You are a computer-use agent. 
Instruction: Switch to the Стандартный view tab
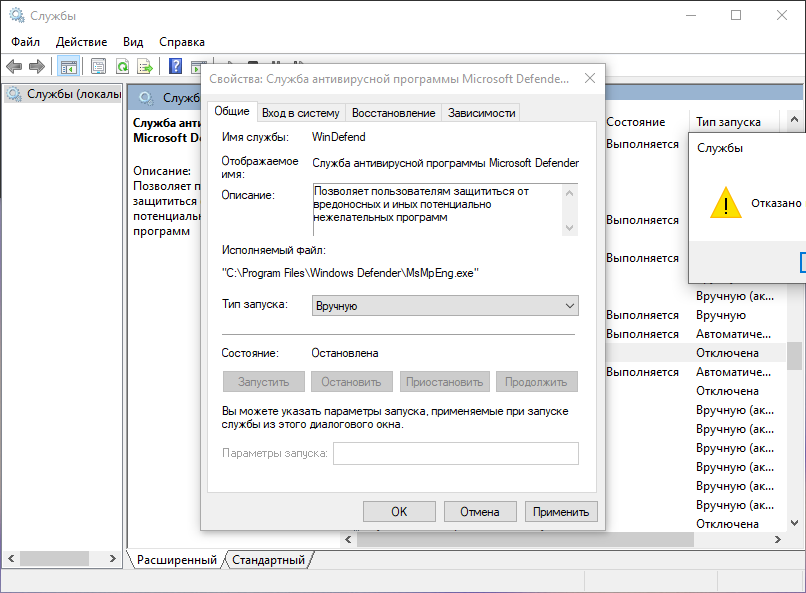pyautogui.click(x=268, y=560)
